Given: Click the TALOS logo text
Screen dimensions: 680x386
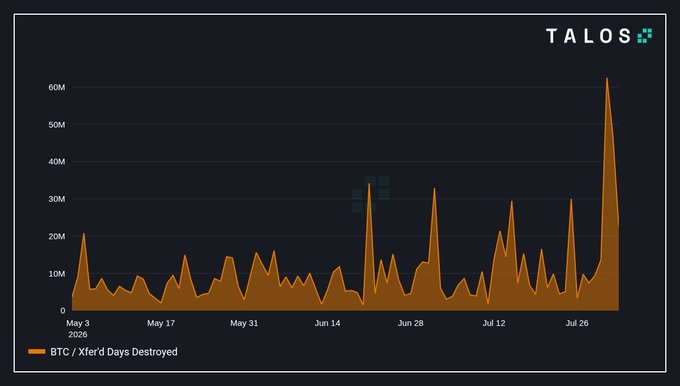Looking at the screenshot, I should (x=588, y=36).
